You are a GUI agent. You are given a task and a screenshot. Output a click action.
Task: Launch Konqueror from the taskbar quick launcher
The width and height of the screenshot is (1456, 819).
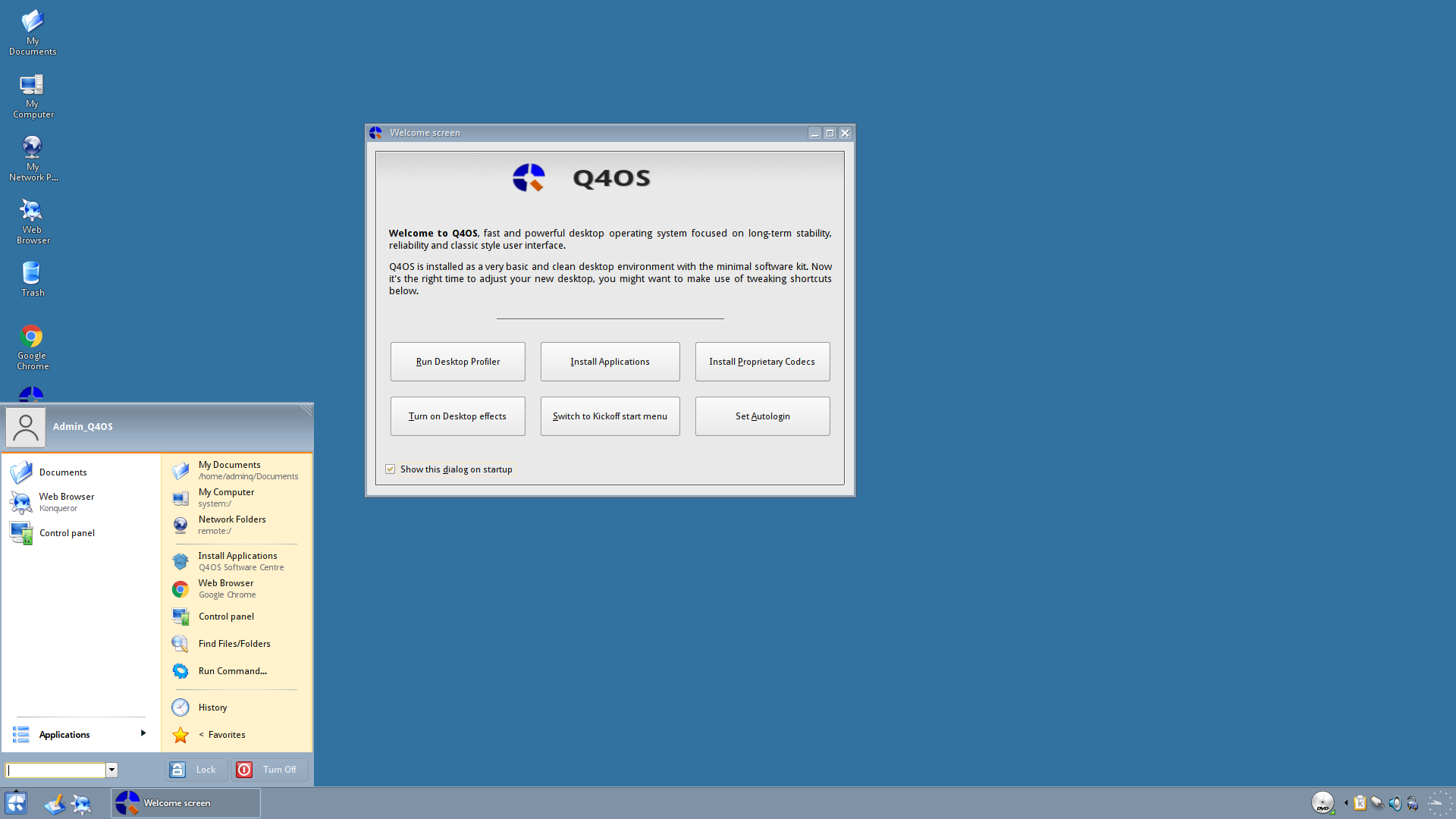click(81, 803)
